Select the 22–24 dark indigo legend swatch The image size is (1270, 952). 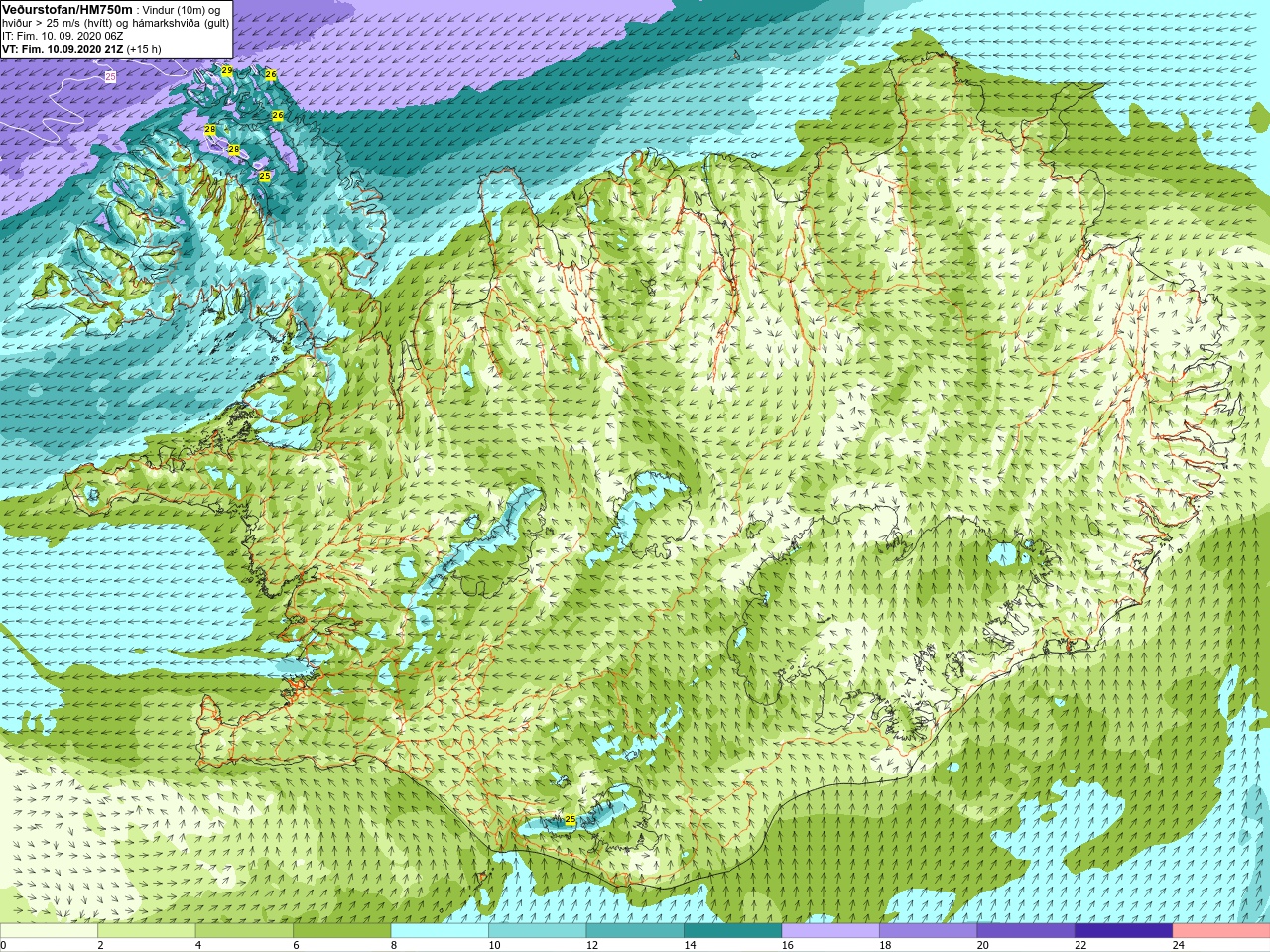click(1123, 931)
